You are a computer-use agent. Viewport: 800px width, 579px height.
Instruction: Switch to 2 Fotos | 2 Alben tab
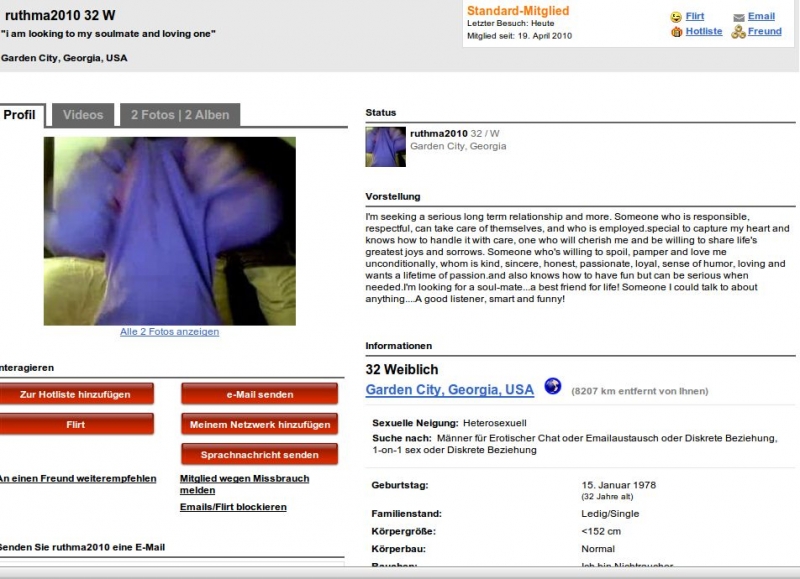tap(180, 115)
